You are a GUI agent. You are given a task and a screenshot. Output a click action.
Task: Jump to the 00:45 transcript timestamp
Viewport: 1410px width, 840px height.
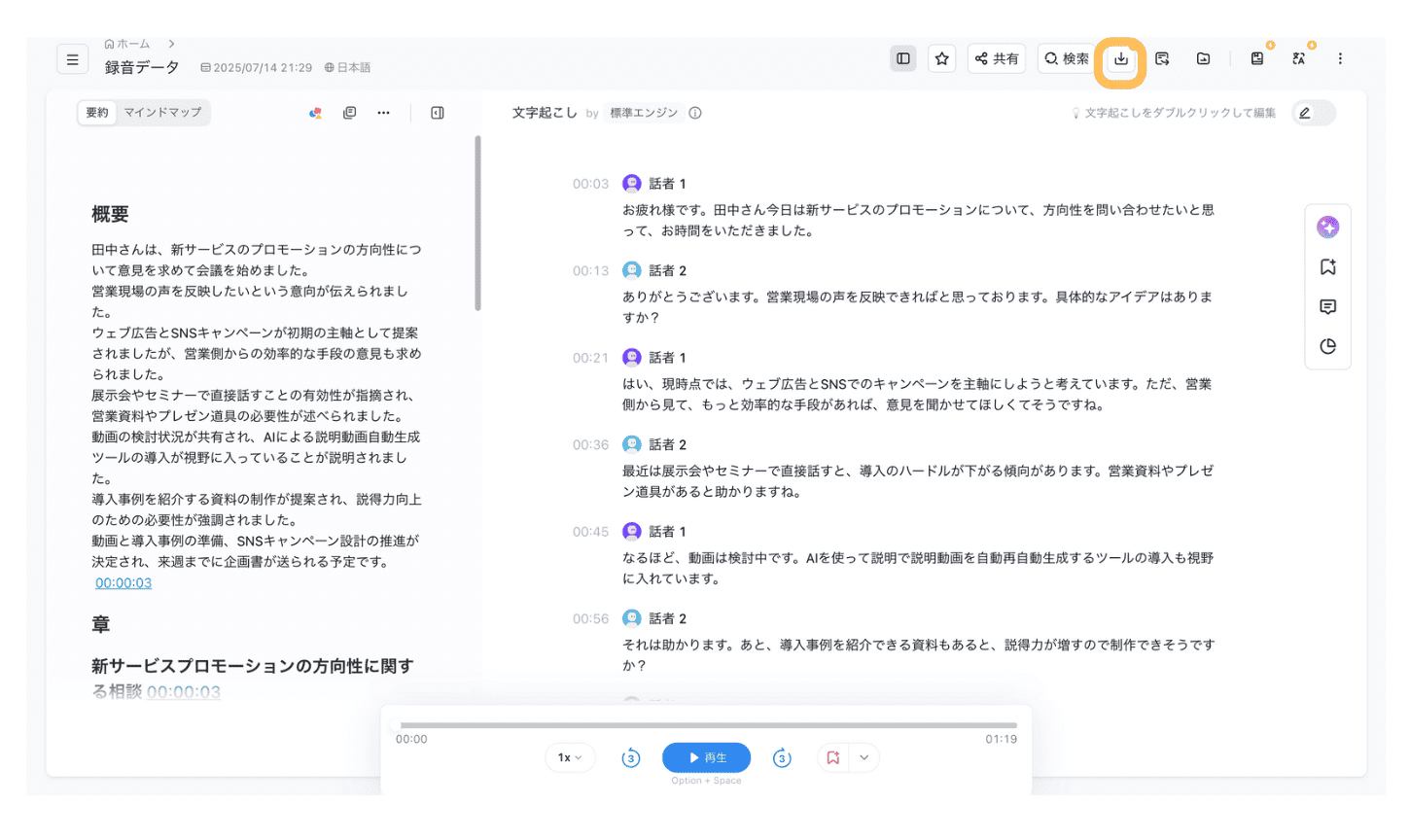tap(590, 532)
